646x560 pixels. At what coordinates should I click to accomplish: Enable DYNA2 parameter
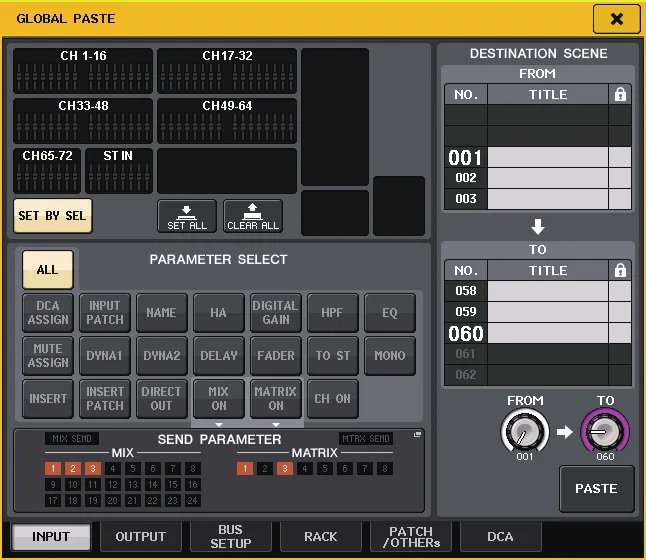click(x=162, y=356)
